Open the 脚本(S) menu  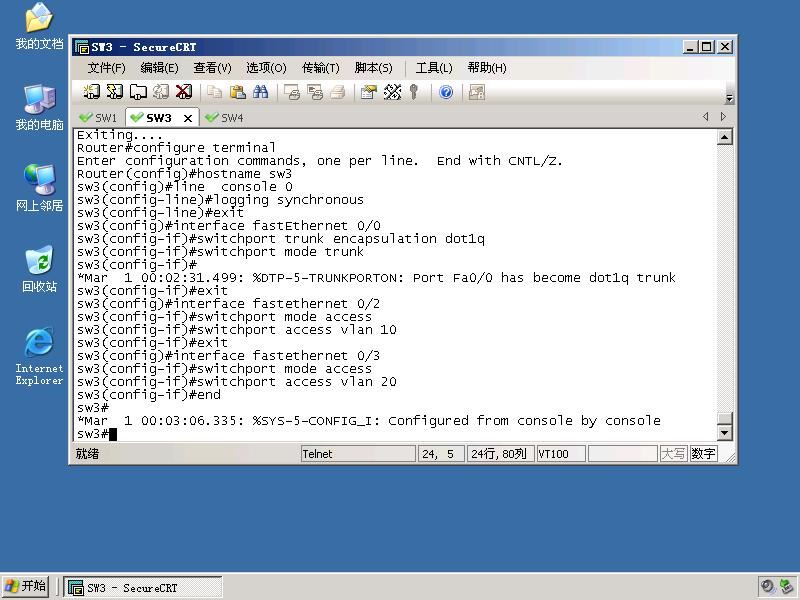373,68
